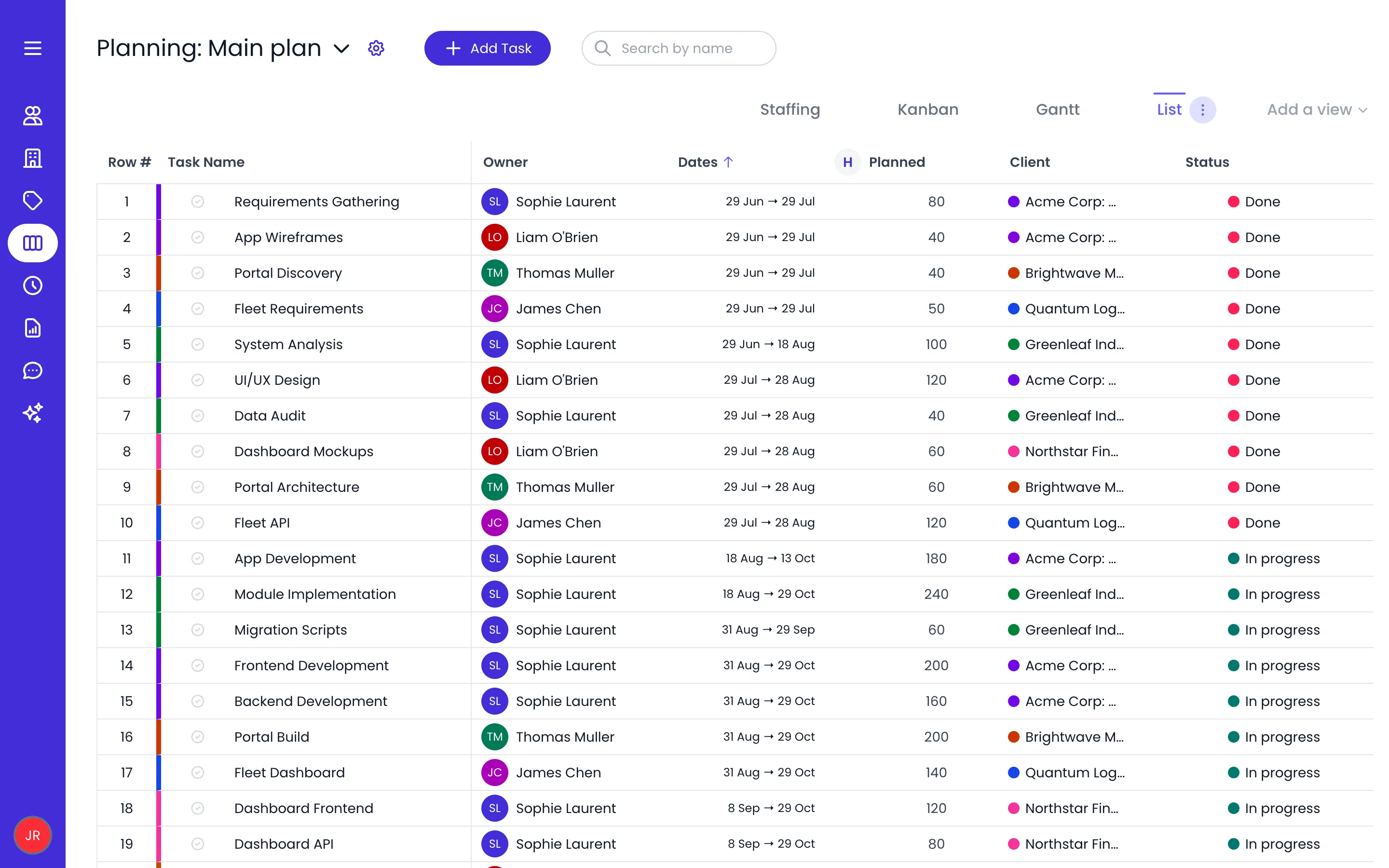Open the Portal Architecture task
This screenshot has height=868, width=1389.
tap(297, 487)
